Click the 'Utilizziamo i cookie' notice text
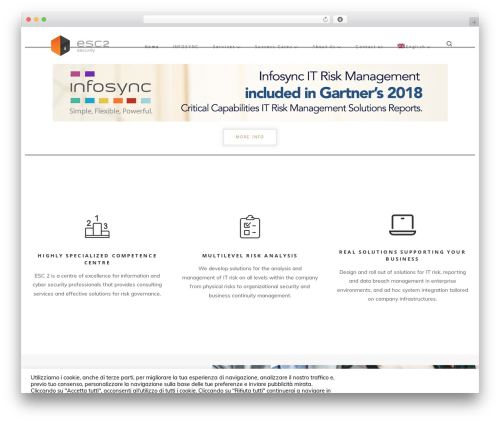 click(x=182, y=384)
